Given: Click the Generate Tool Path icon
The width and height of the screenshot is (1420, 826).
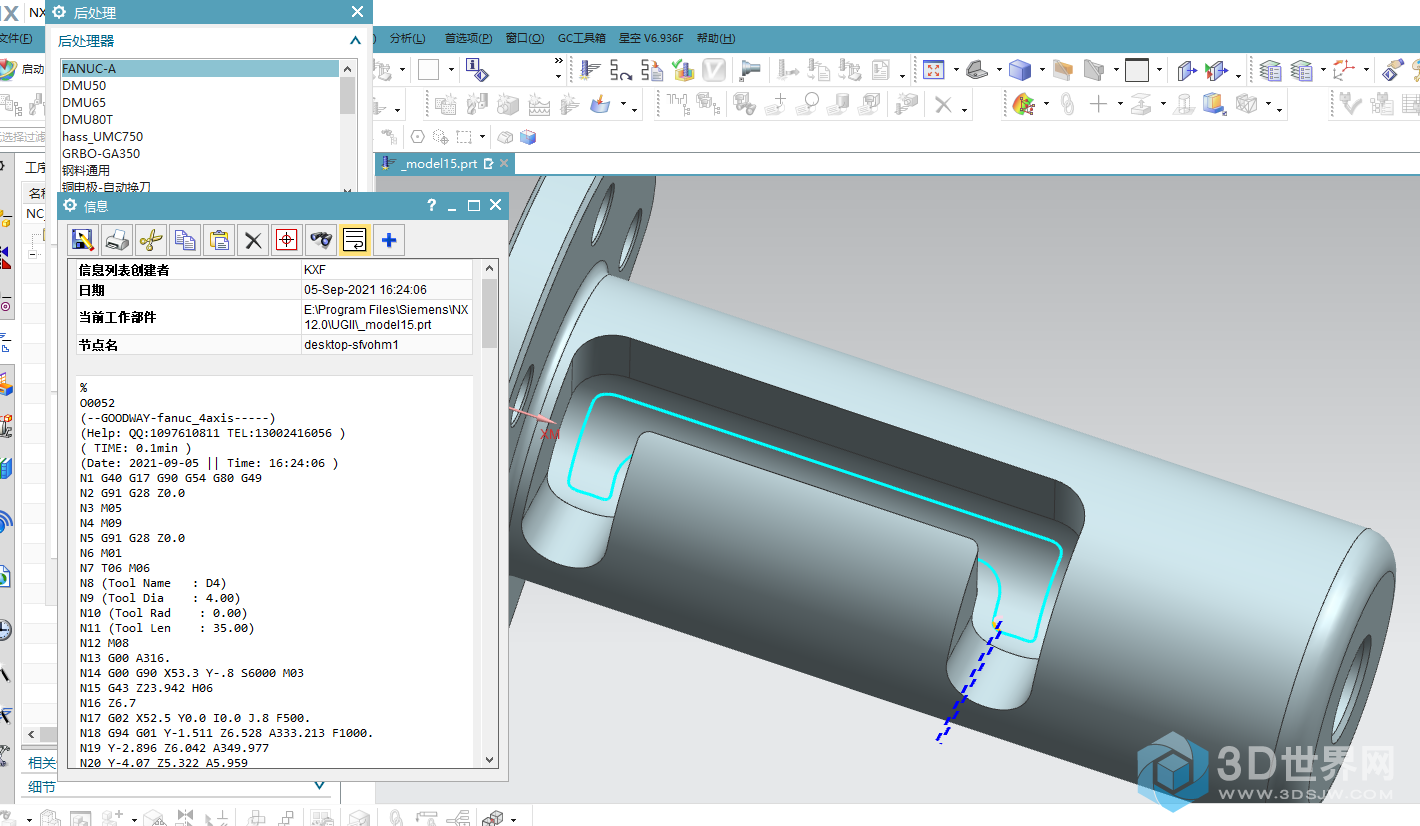Looking at the screenshot, I should point(590,70).
